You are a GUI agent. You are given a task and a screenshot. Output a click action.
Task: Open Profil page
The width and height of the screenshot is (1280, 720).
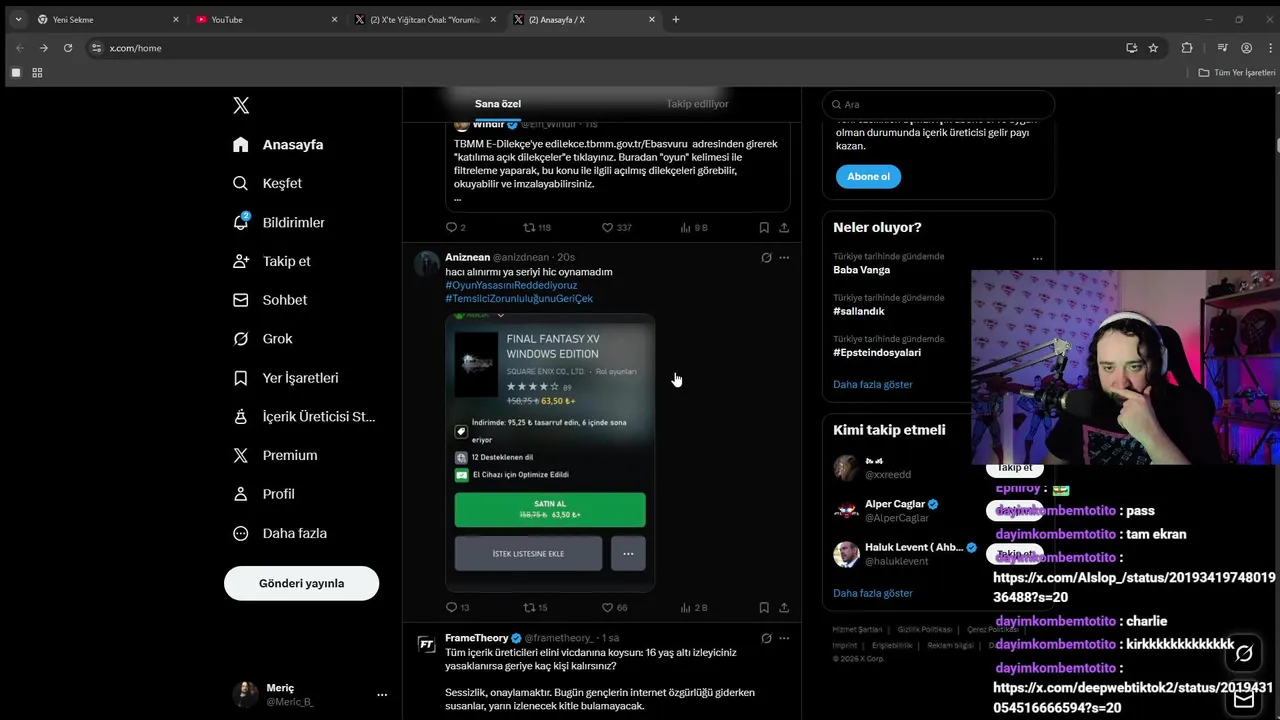263,494
